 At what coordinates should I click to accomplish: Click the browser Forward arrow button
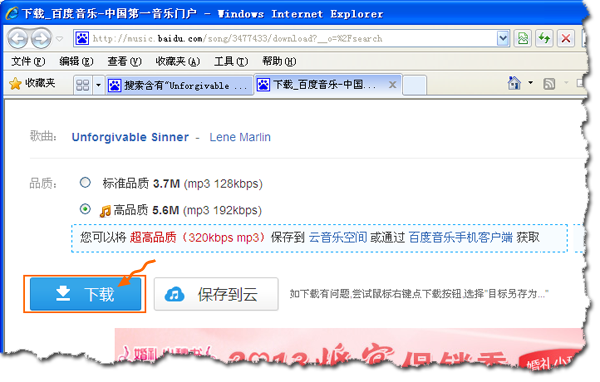pos(41,38)
